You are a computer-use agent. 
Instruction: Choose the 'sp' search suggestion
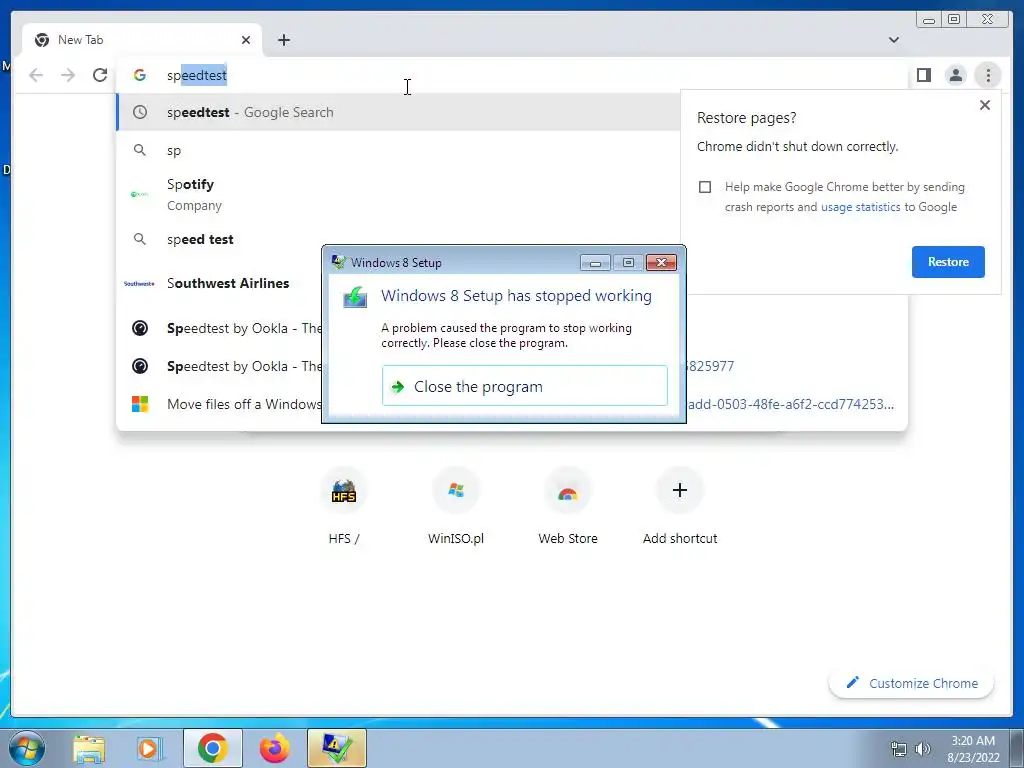(398, 150)
